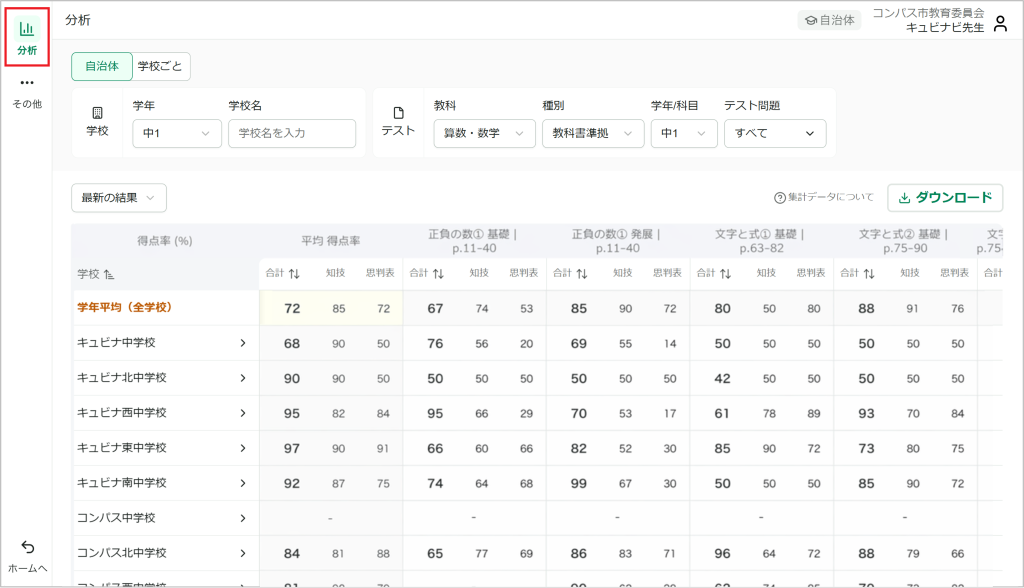Open the 種別 dropdown 教科書準拠
The height and width of the screenshot is (588, 1024).
tap(593, 133)
